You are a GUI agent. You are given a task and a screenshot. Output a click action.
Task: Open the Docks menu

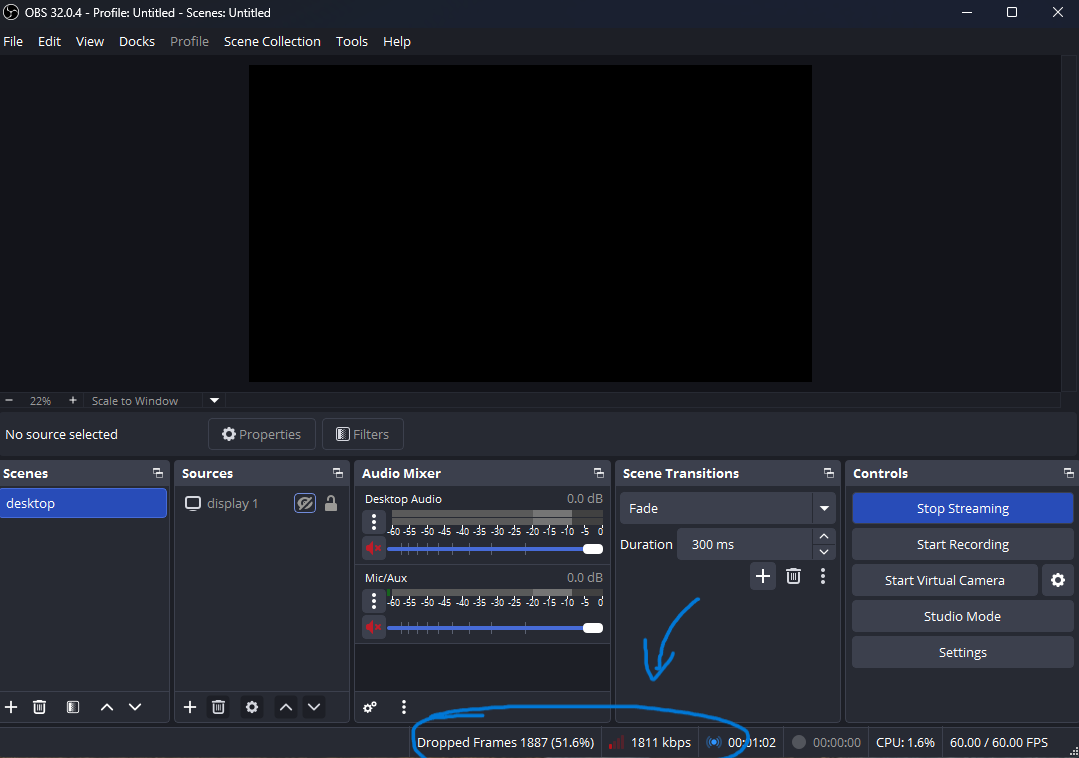click(137, 41)
